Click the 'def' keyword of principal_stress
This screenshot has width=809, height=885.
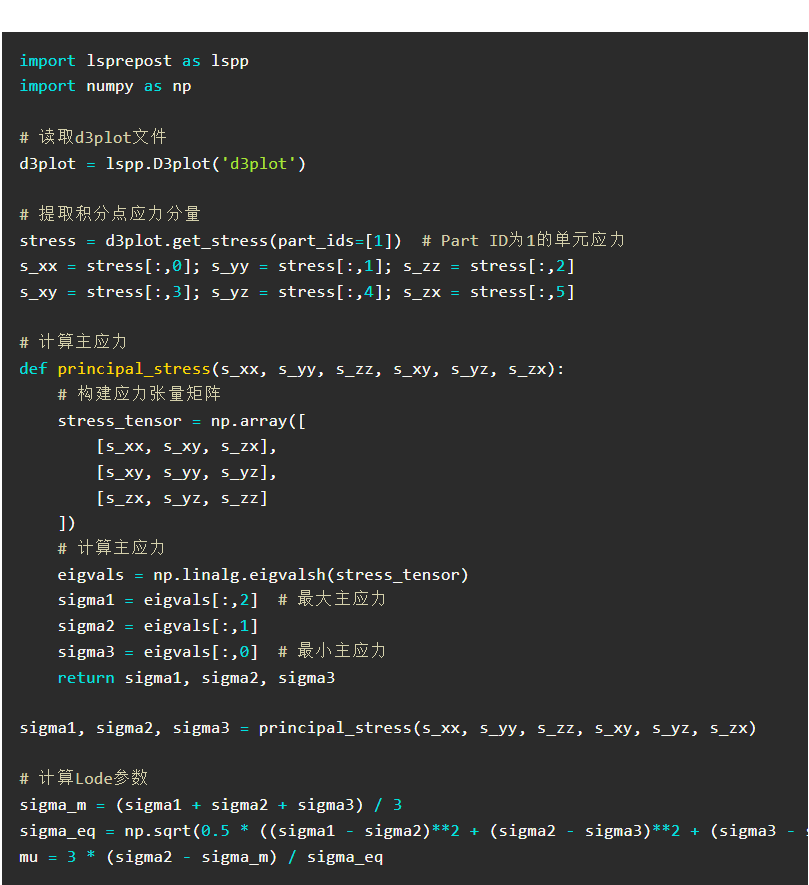coord(33,369)
